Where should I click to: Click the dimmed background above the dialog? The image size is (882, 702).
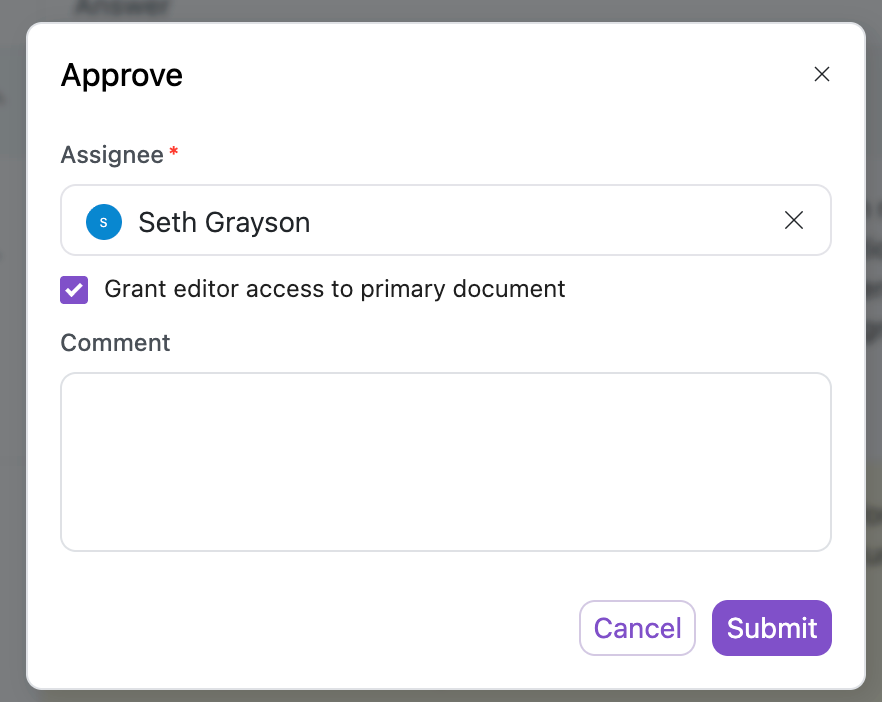[x=440, y=10]
